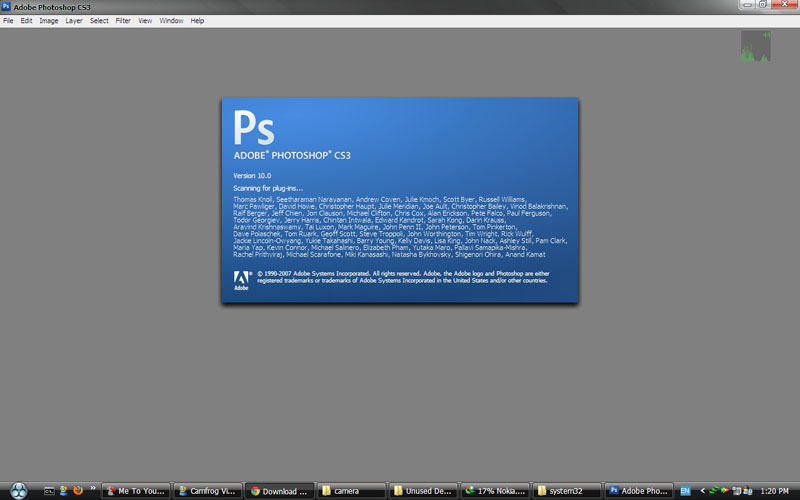
Task: Switch to 17% Nokia download window
Action: click(495, 491)
